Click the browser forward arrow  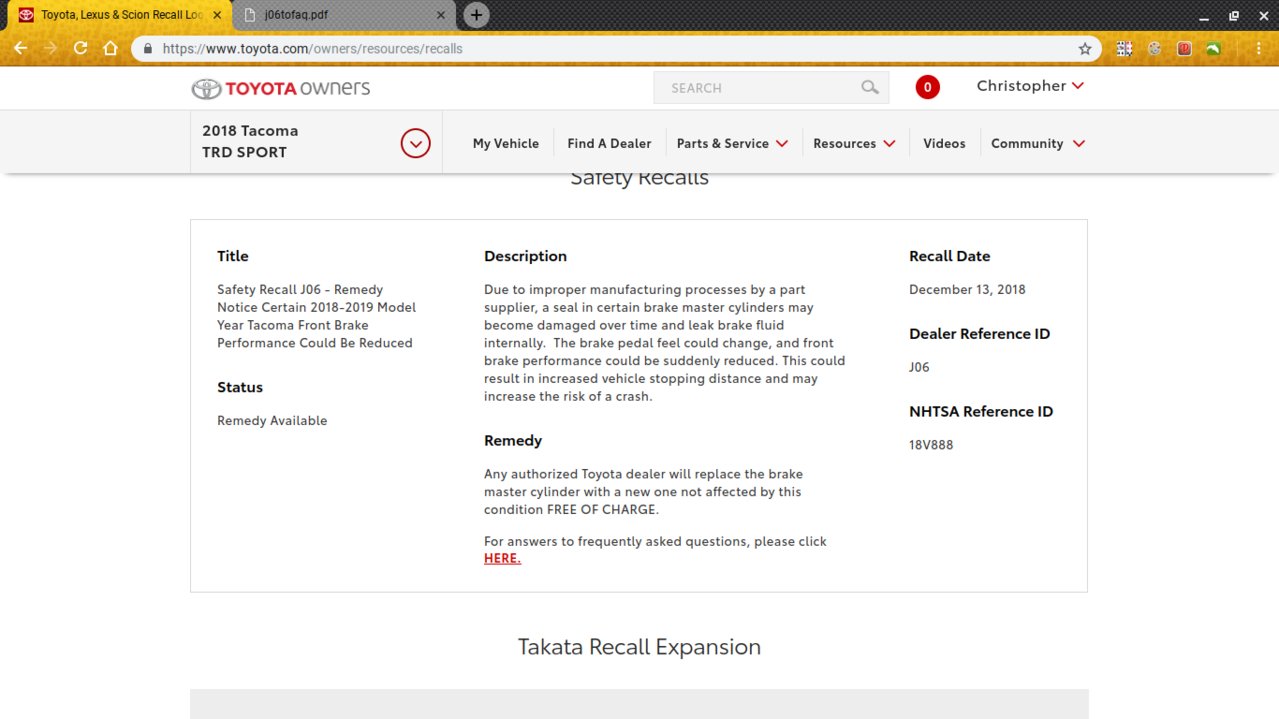coord(50,48)
